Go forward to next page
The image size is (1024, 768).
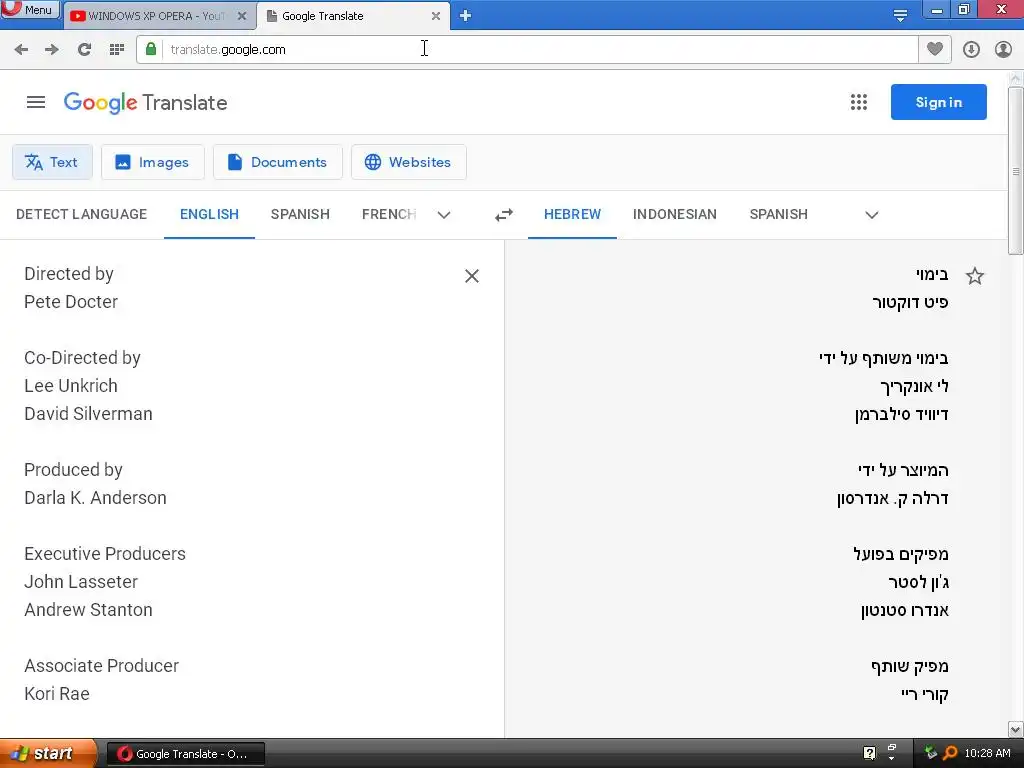52,50
